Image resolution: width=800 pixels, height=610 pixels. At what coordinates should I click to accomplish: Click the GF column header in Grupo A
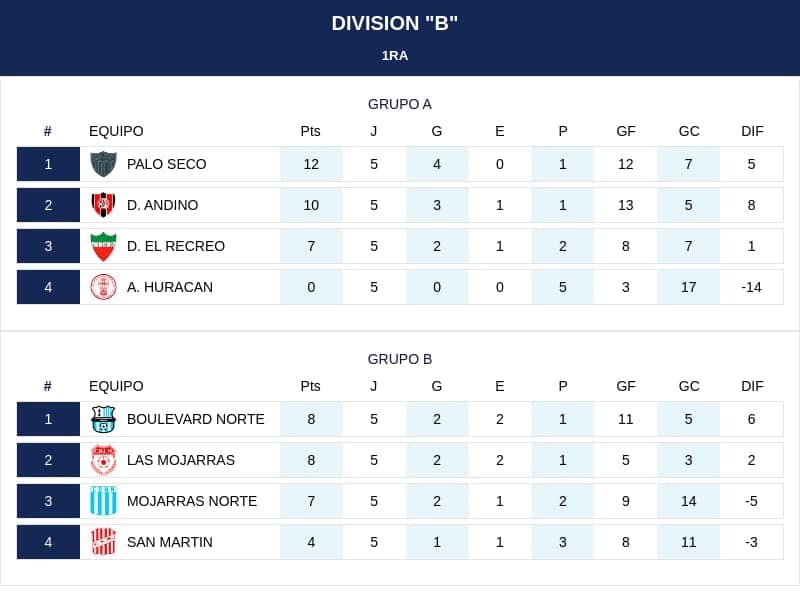point(626,132)
